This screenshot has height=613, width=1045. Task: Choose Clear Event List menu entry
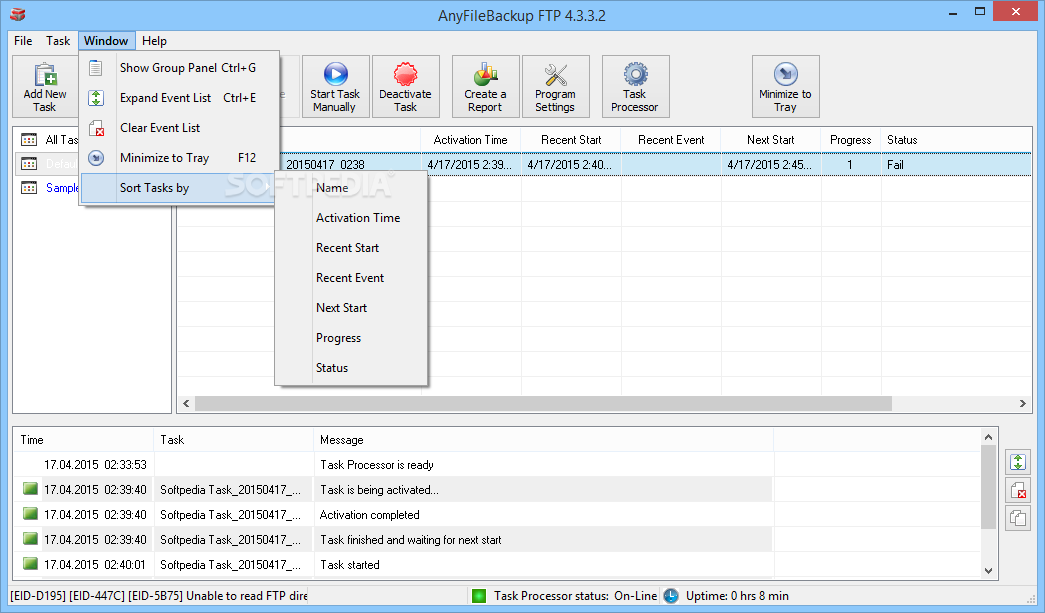click(x=179, y=128)
